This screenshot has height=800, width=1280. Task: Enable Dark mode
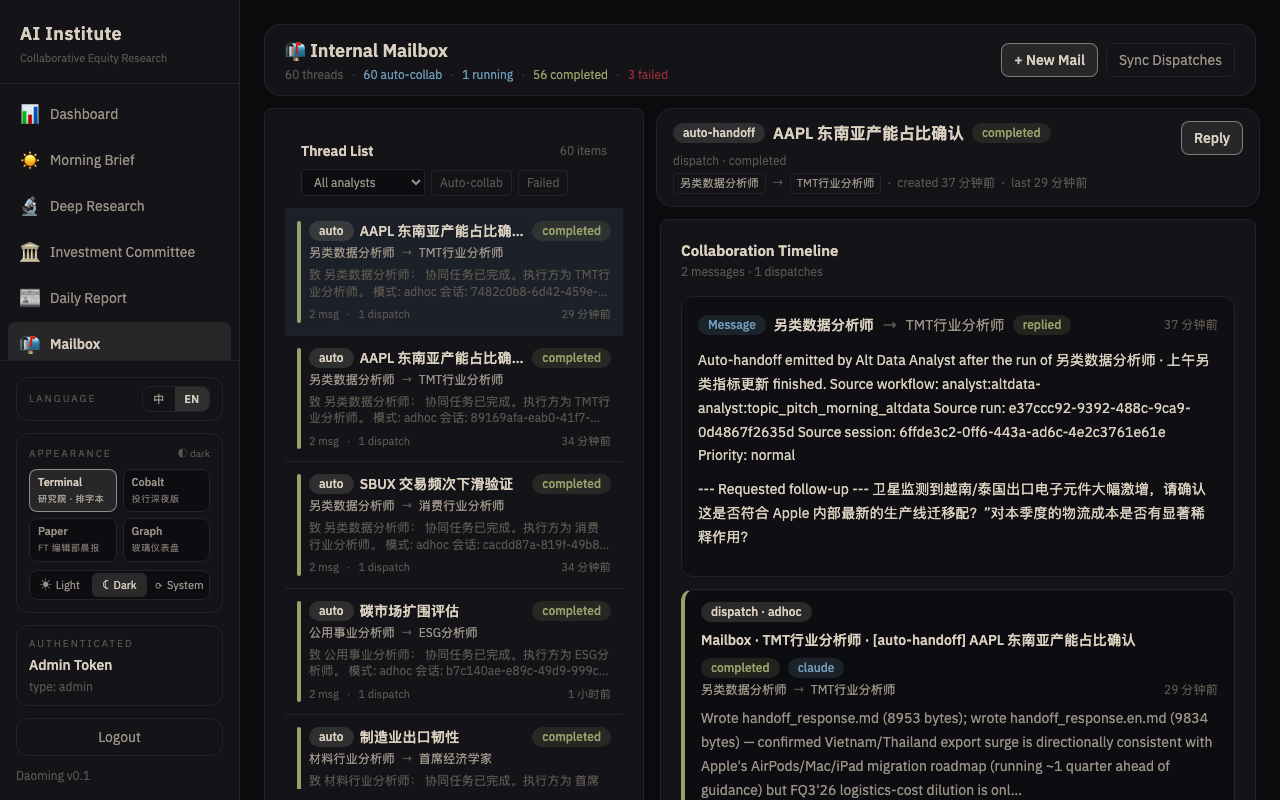click(x=119, y=585)
